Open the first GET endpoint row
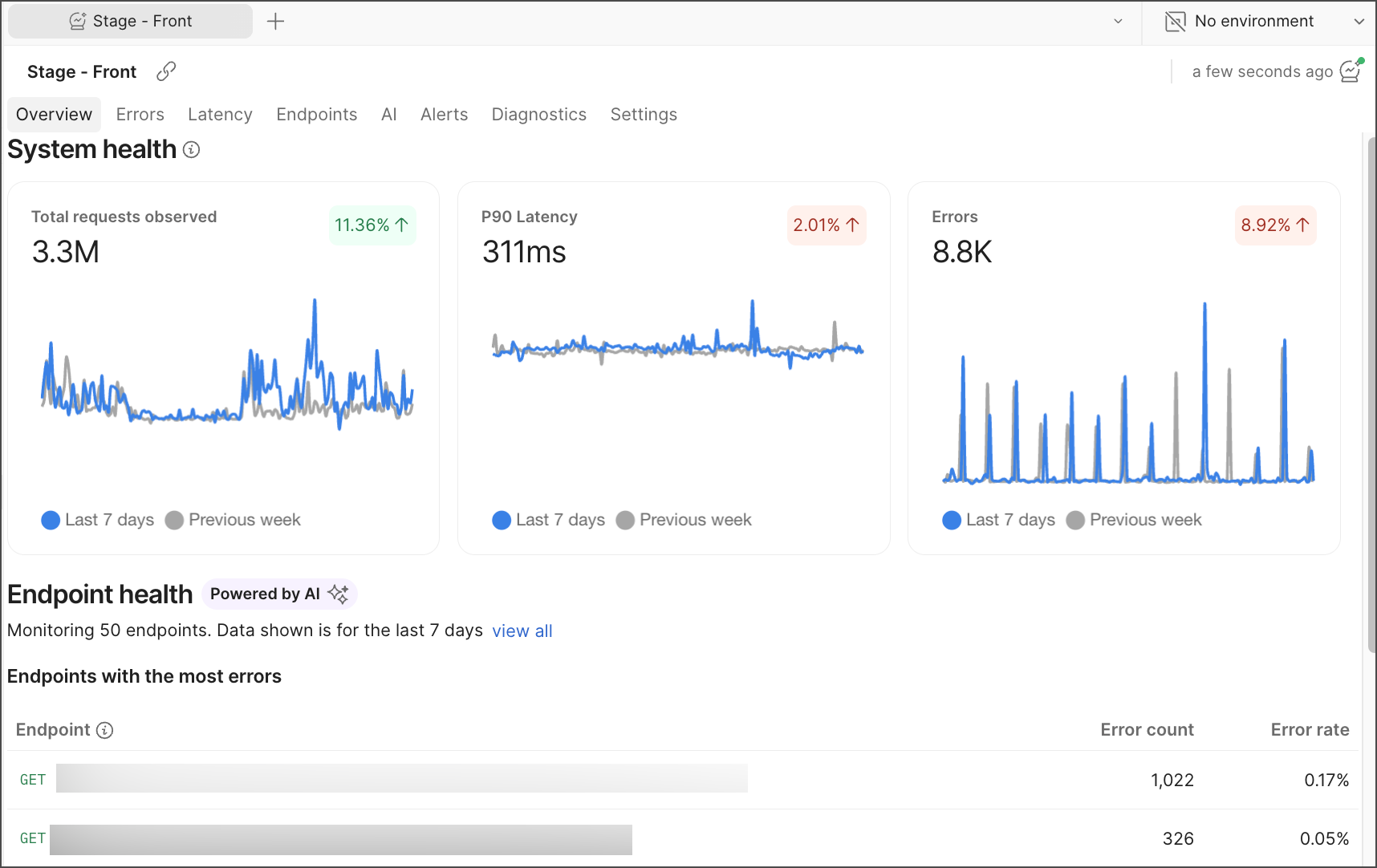 [401, 779]
